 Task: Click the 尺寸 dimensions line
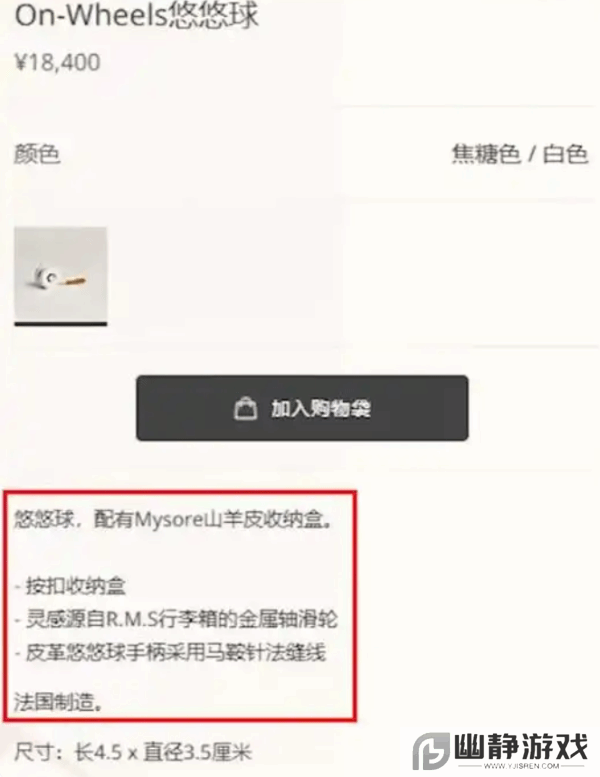pos(133,753)
